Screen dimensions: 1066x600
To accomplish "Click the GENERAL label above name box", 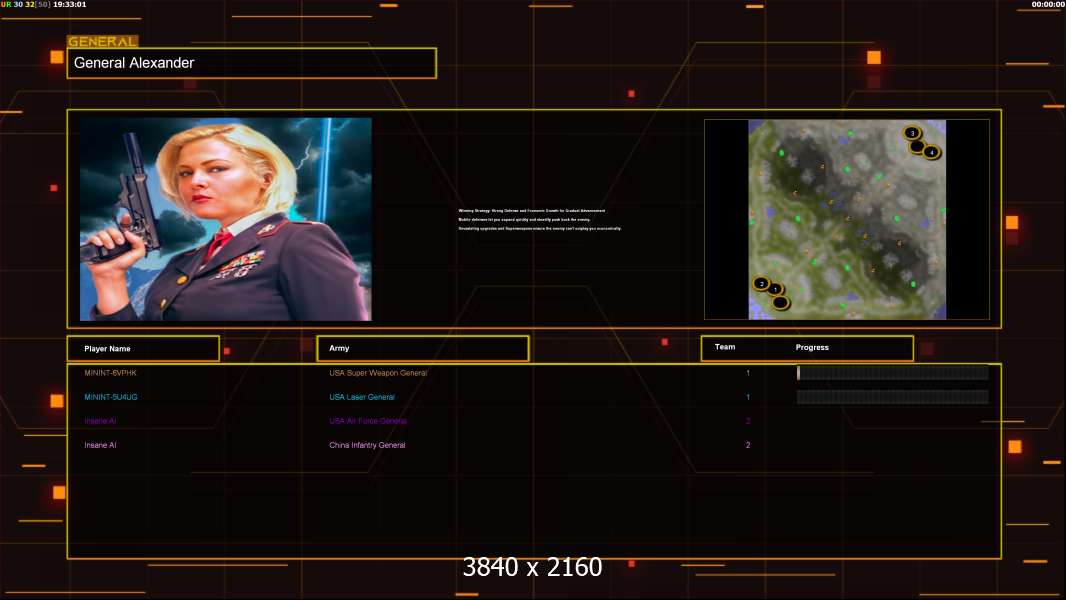I will point(103,41).
